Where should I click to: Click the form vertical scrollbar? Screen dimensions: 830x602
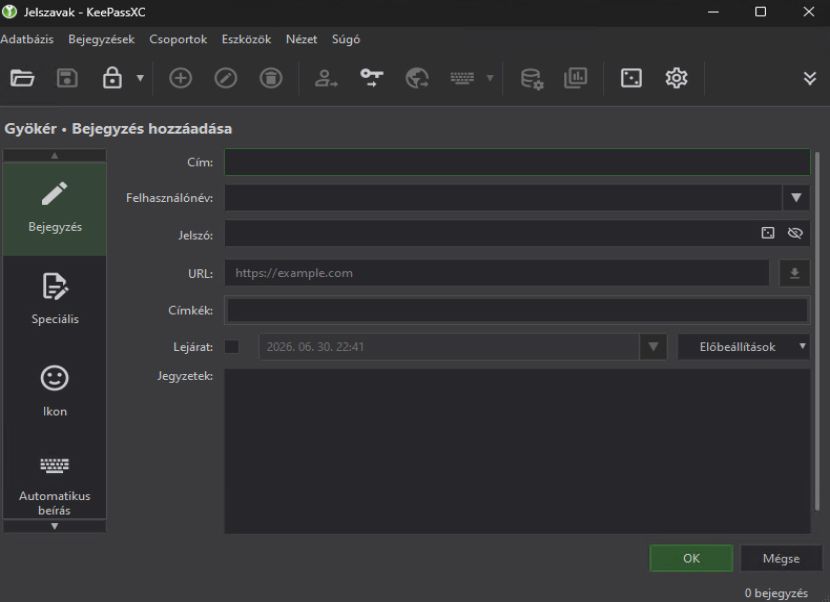point(817,331)
